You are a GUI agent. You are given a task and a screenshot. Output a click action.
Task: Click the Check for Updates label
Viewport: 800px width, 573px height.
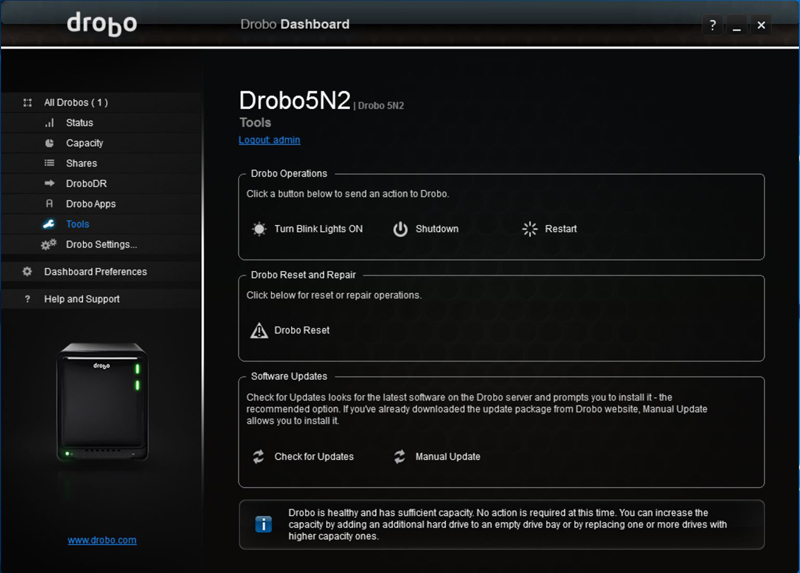[314, 457]
